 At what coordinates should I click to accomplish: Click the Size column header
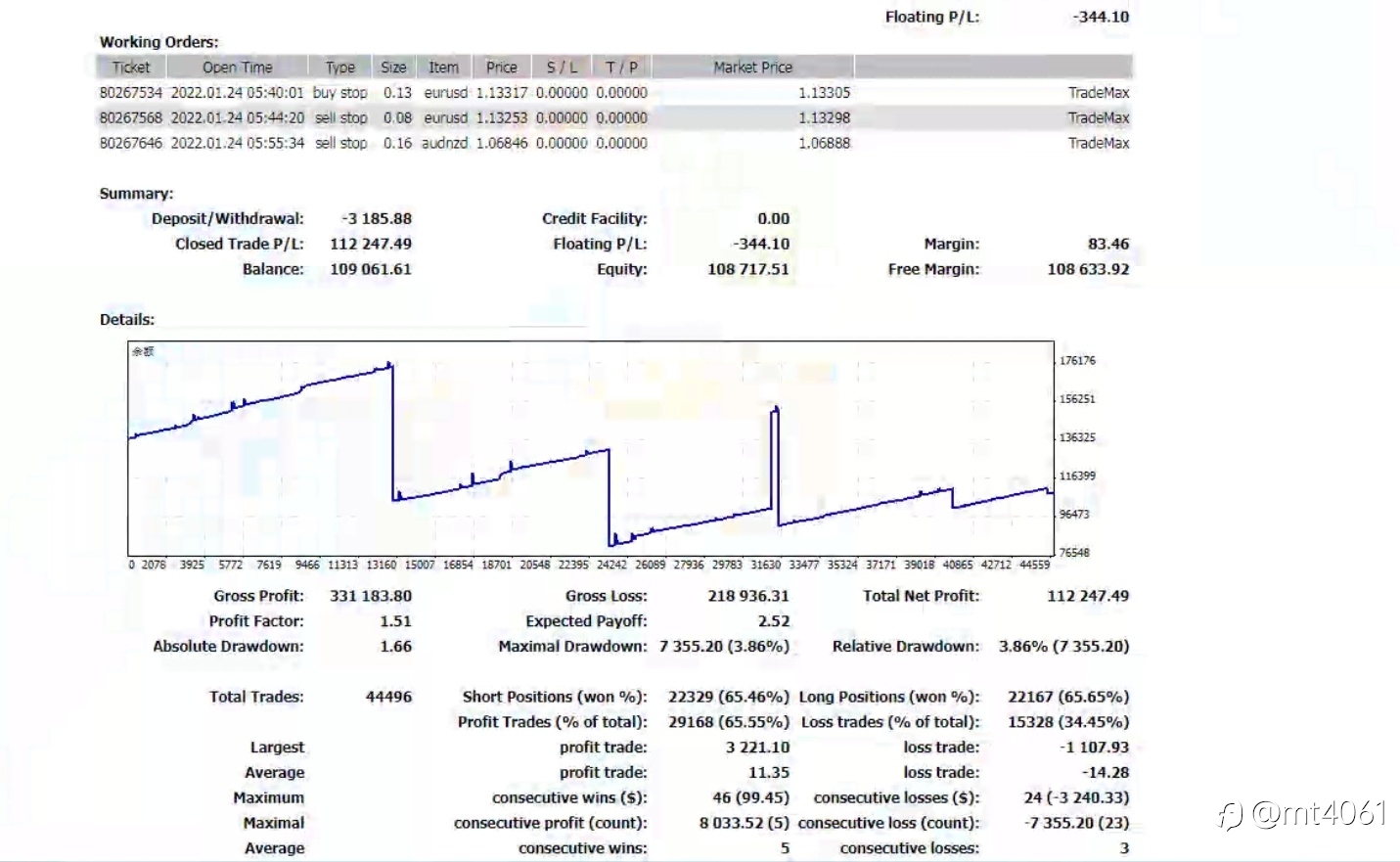click(x=393, y=68)
